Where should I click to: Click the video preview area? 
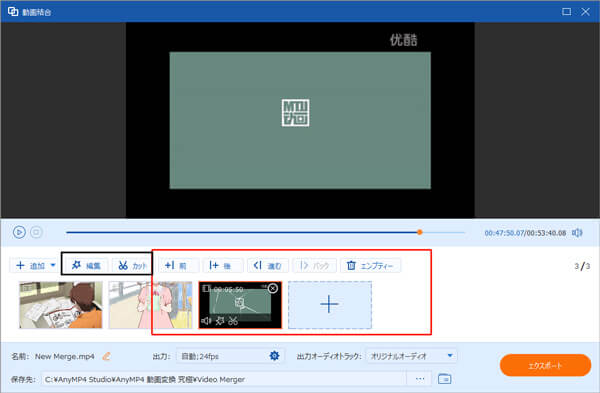(300, 120)
